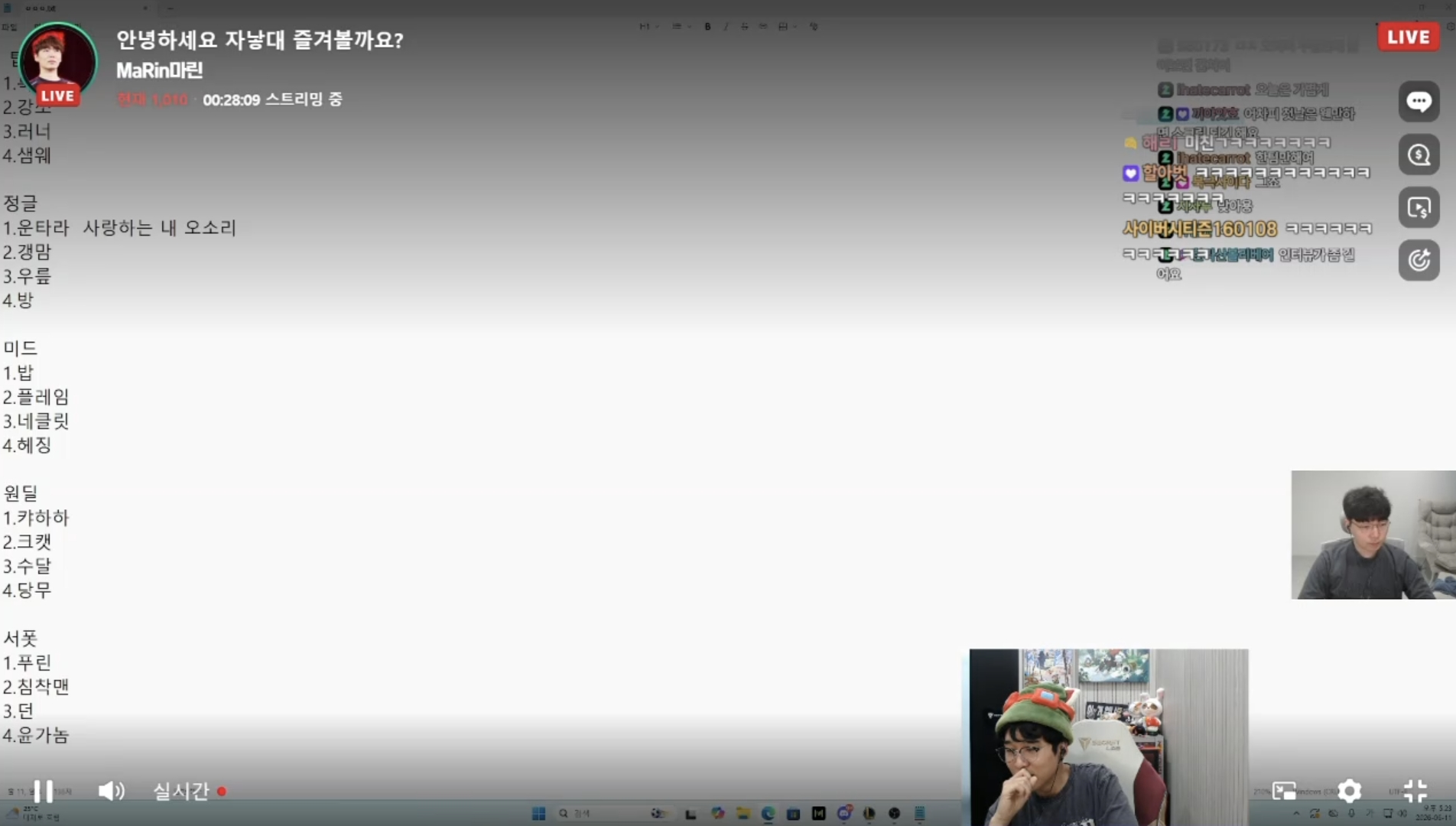Jump to live via 실시간 indicator
This screenshot has width=1456, height=826.
pos(190,791)
